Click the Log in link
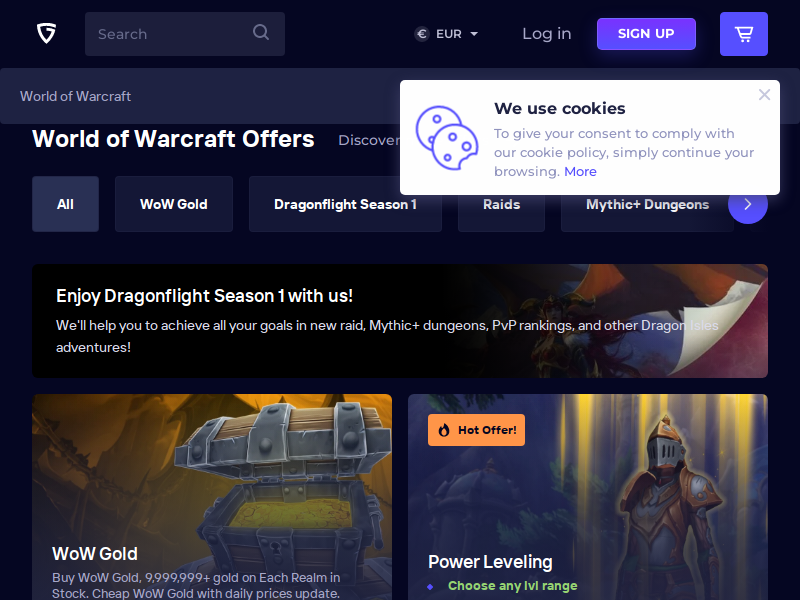 coord(546,34)
